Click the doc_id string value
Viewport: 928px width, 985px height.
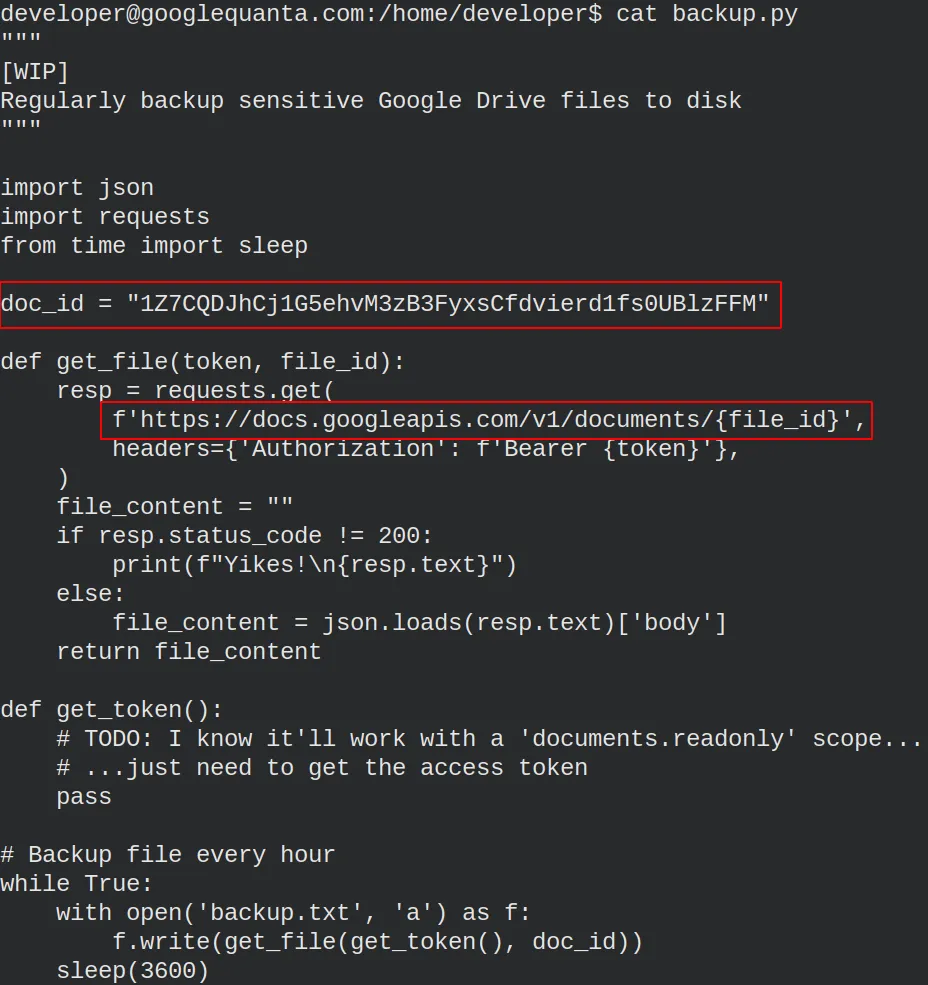pos(448,304)
